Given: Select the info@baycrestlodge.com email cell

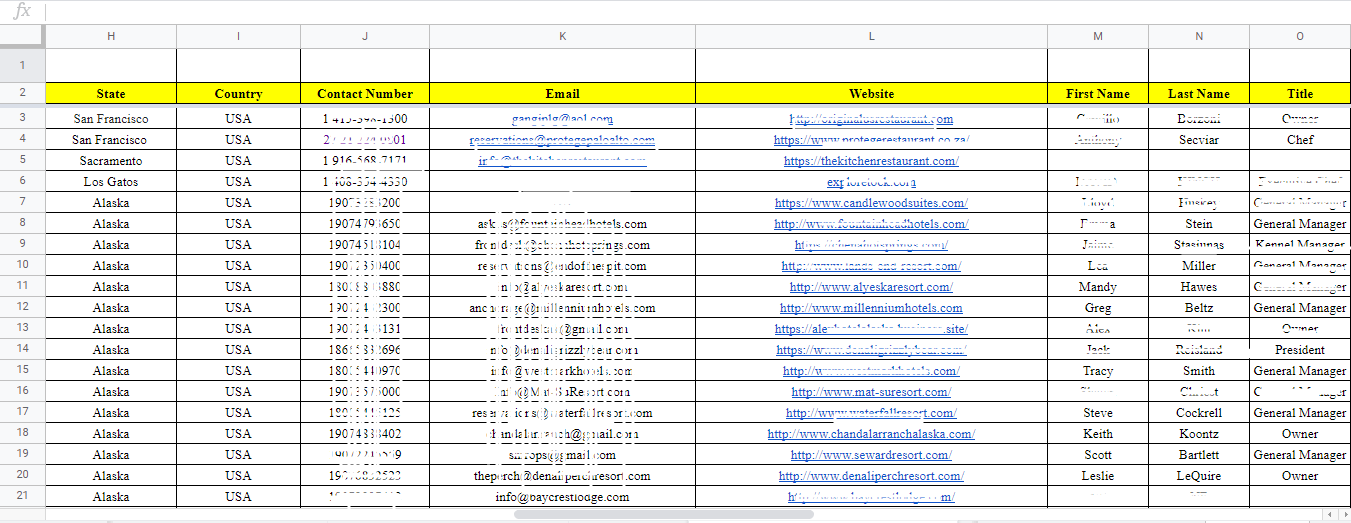Looking at the screenshot, I should (x=562, y=497).
